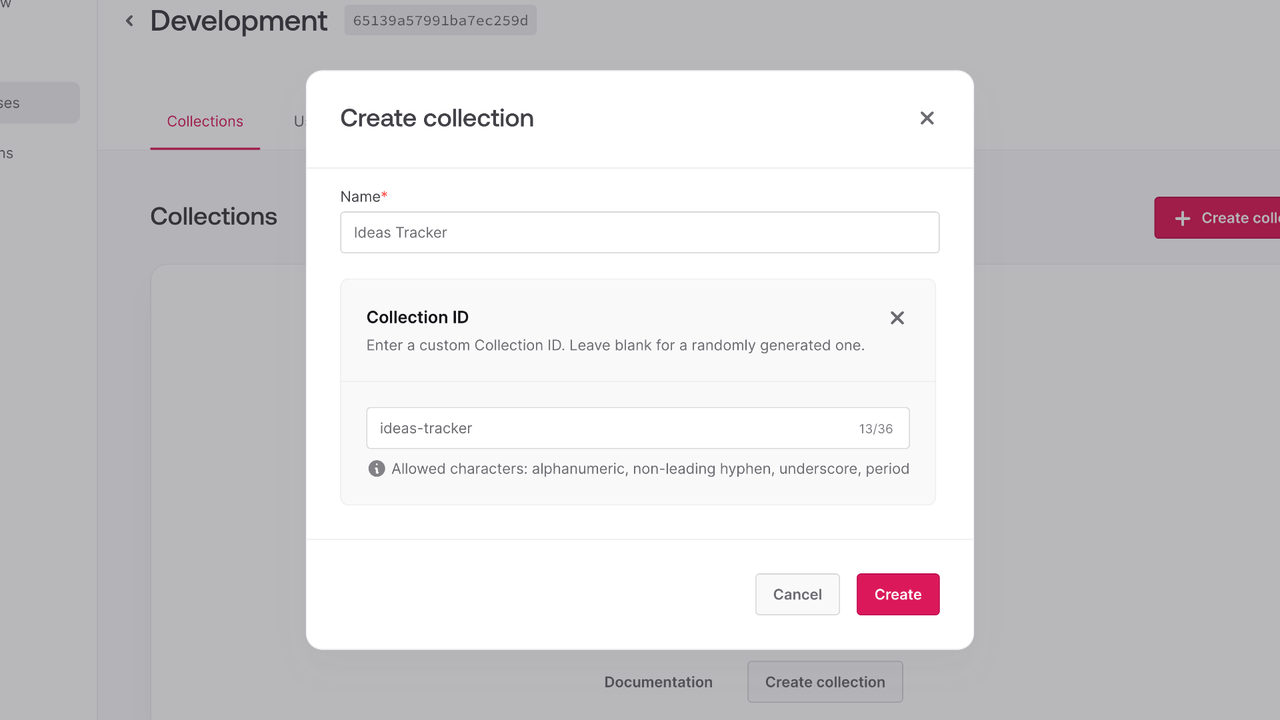This screenshot has height=720, width=1280.
Task: Click the Name label above the field
Action: (x=360, y=196)
